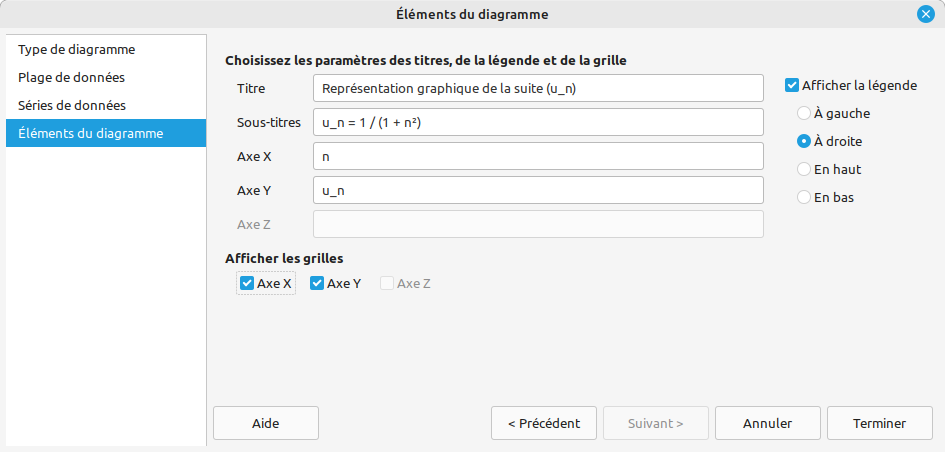This screenshot has width=945, height=452.
Task: Open the Séries de données step
Action: (72, 105)
